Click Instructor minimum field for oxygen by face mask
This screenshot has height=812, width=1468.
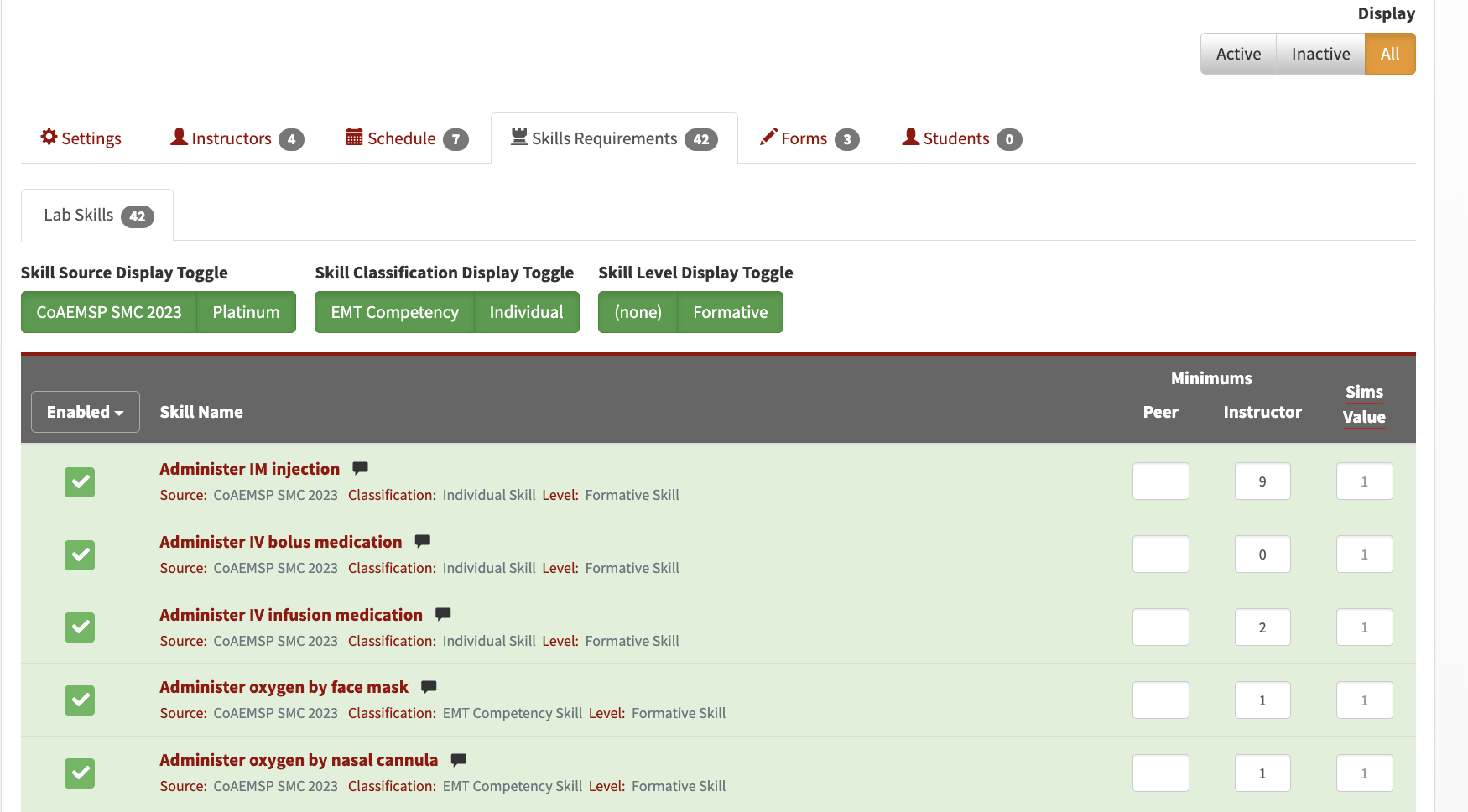(1262, 700)
